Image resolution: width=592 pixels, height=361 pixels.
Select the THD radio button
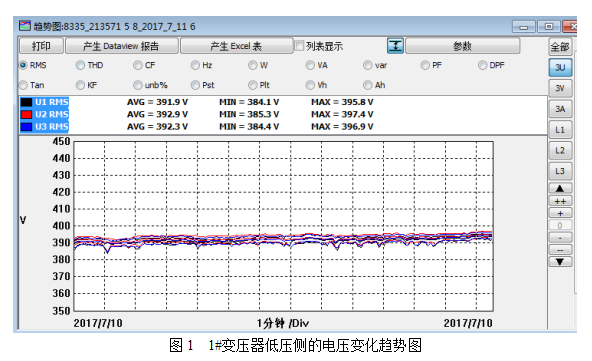click(x=80, y=65)
